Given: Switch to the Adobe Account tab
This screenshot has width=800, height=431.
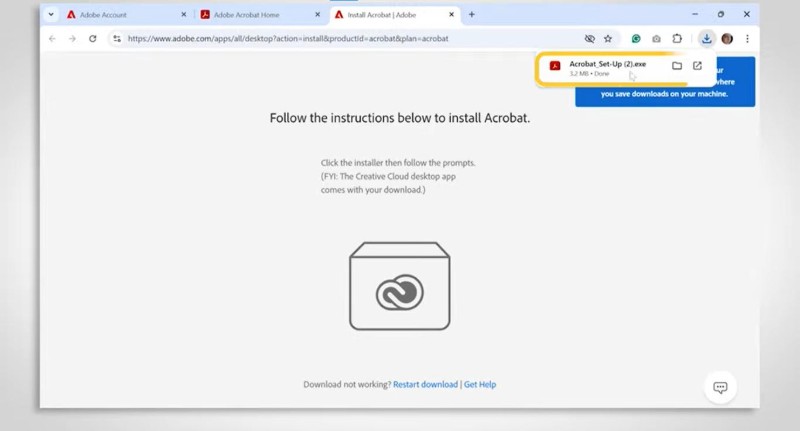Looking at the screenshot, I should click(127, 15).
